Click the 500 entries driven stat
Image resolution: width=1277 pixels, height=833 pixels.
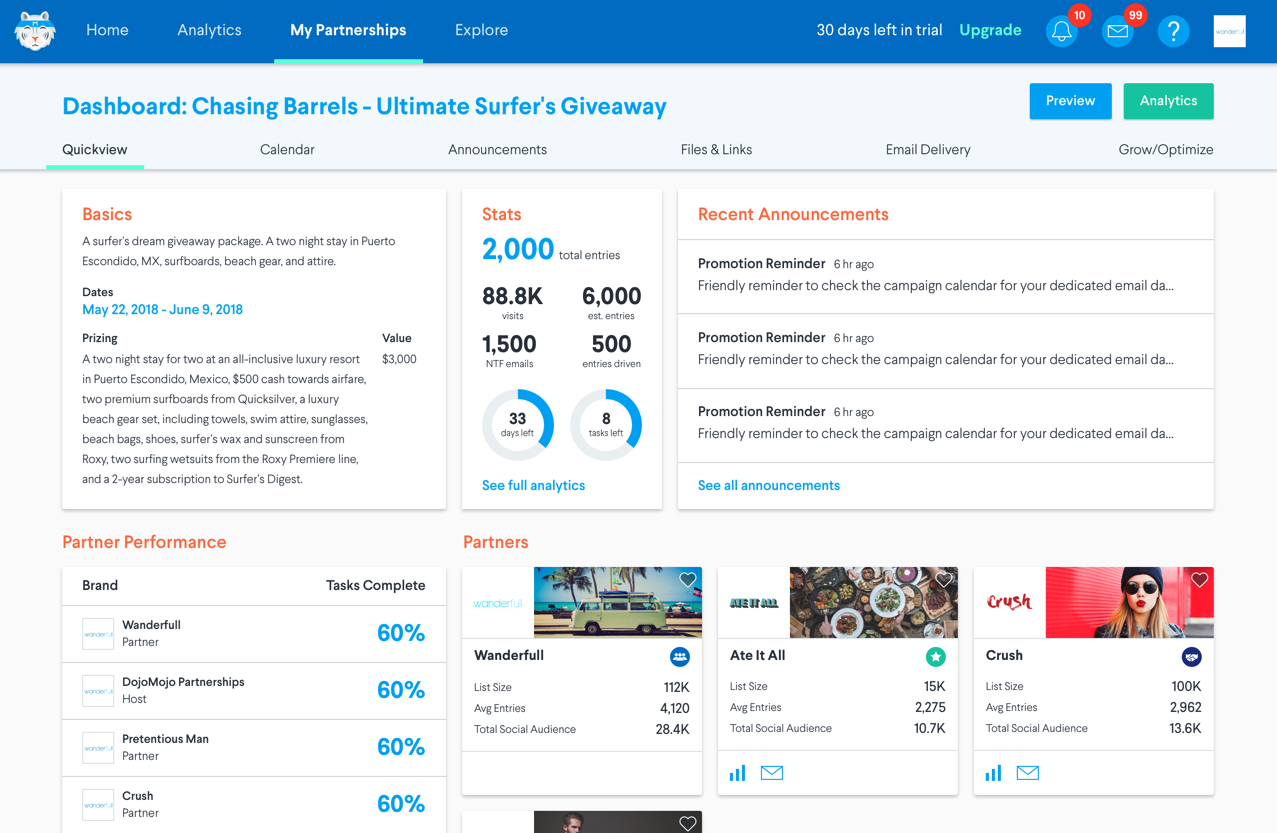pyautogui.click(x=611, y=350)
